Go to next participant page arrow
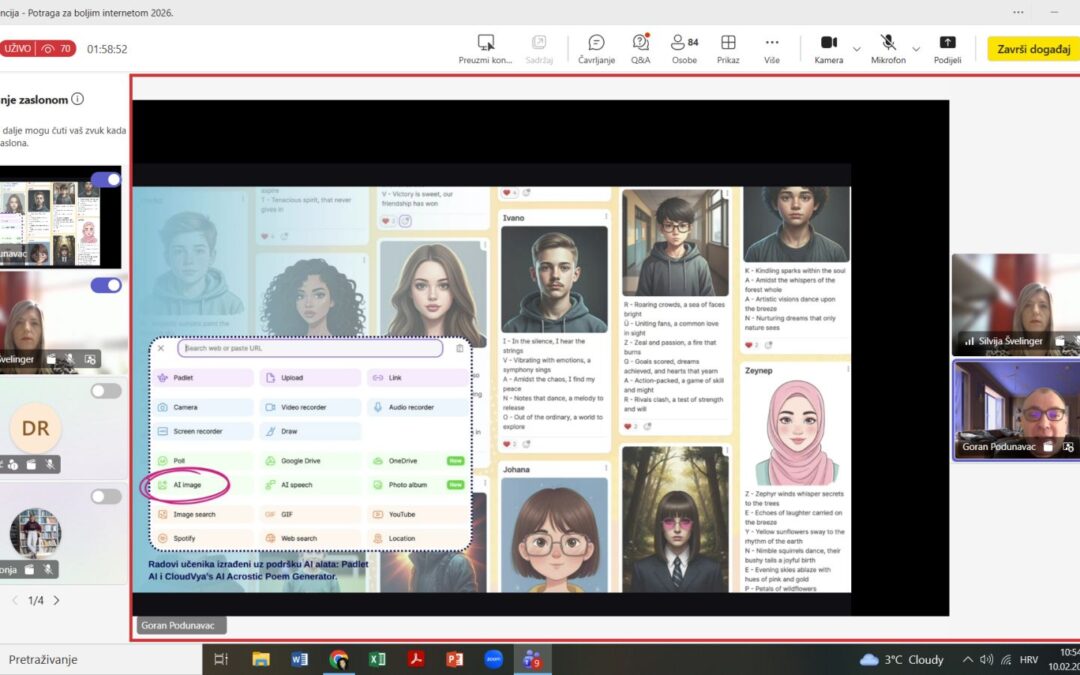The width and height of the screenshot is (1080, 675). coord(56,600)
